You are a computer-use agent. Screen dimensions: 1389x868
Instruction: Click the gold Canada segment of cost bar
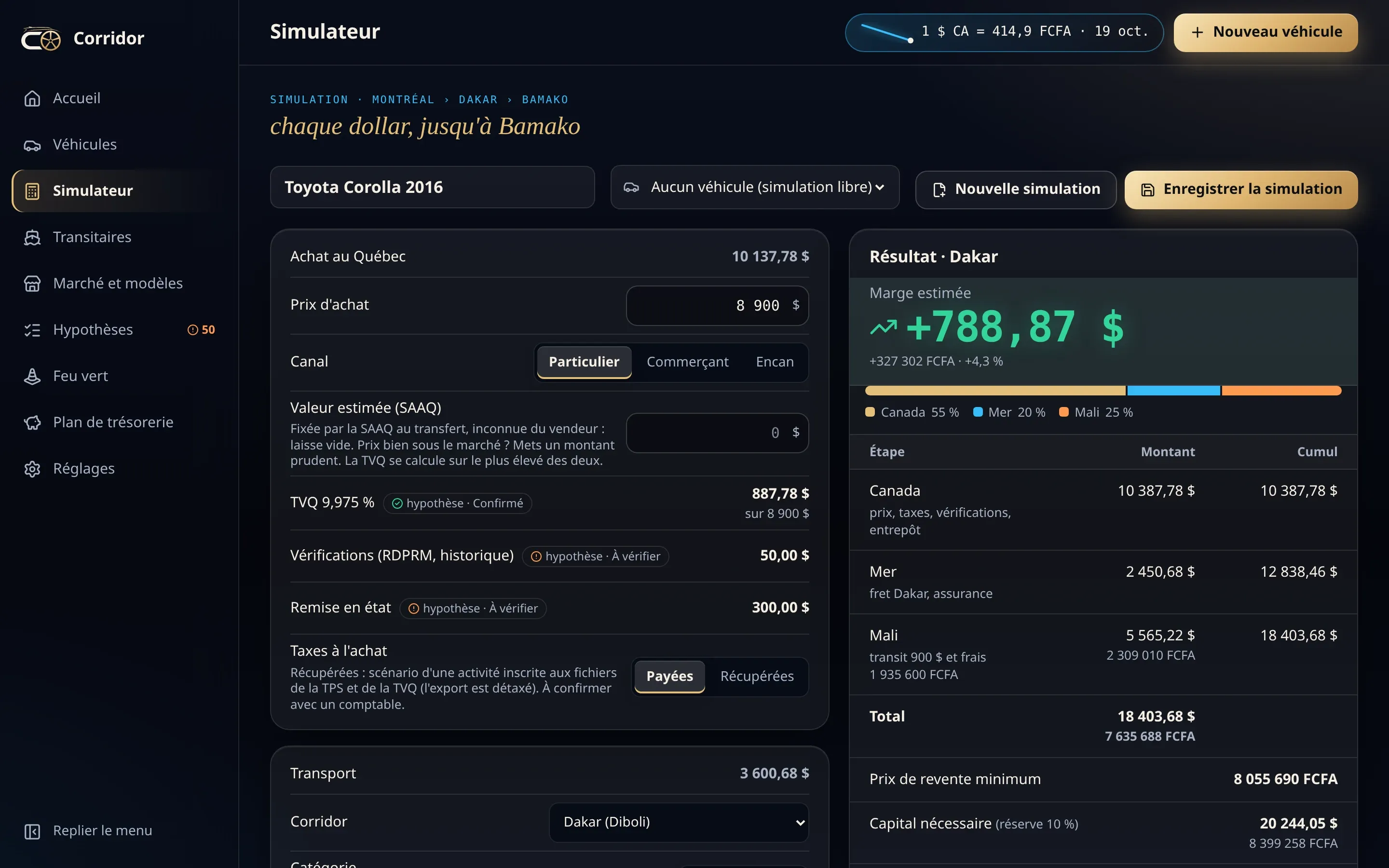[994, 391]
